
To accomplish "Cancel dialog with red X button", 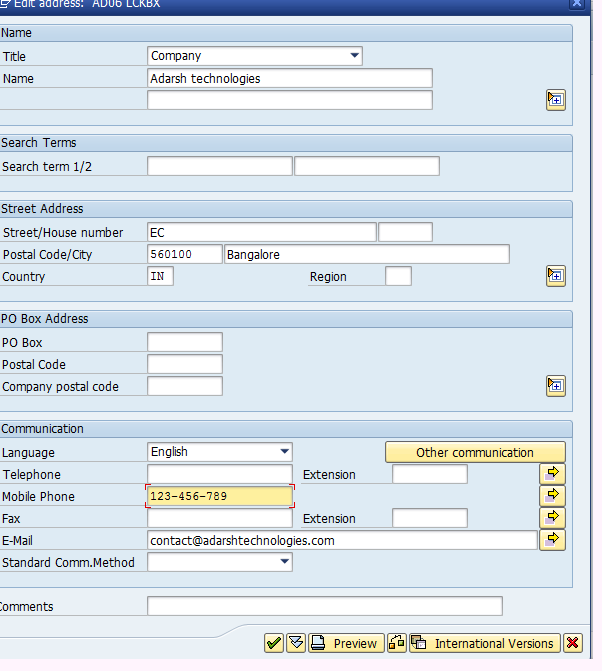I will (x=572, y=643).
